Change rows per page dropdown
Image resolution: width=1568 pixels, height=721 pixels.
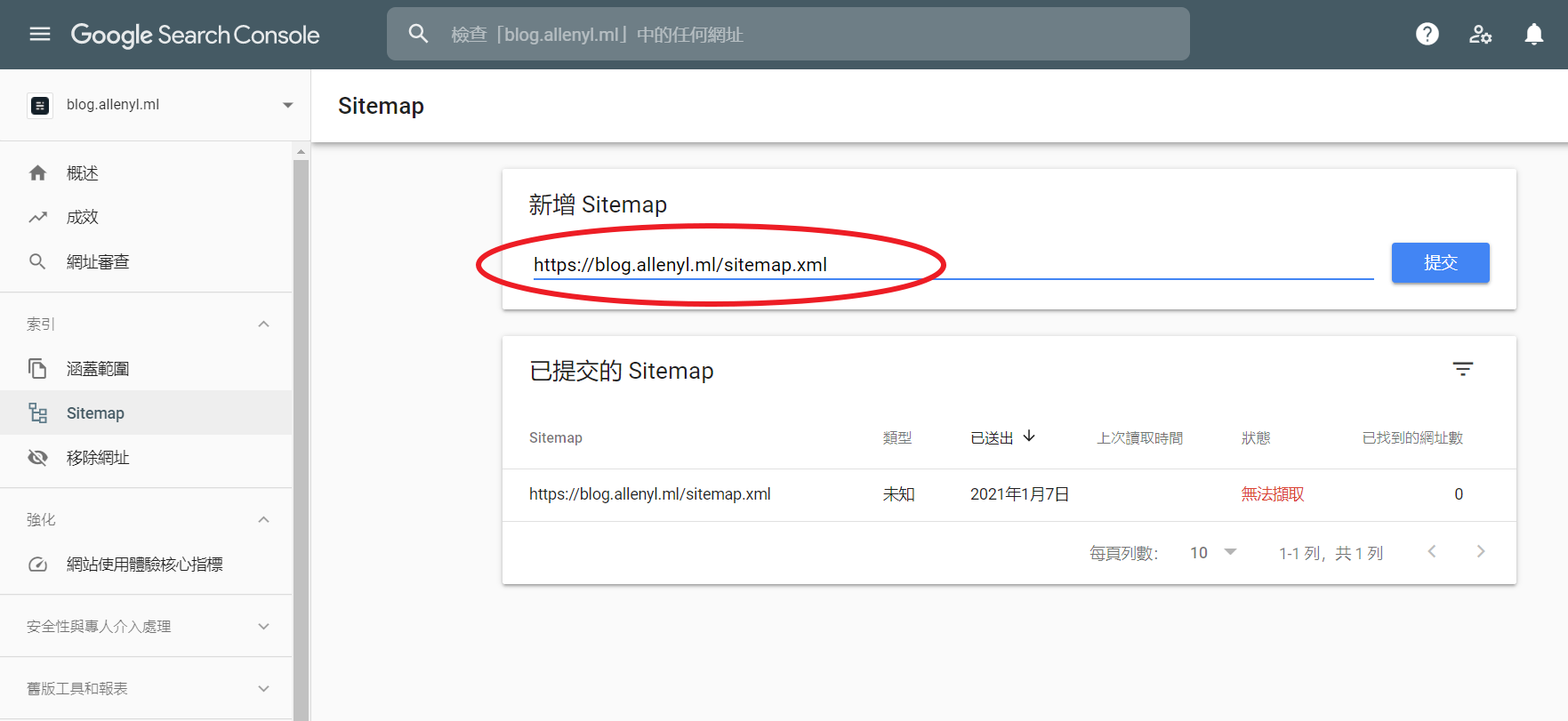(1213, 553)
